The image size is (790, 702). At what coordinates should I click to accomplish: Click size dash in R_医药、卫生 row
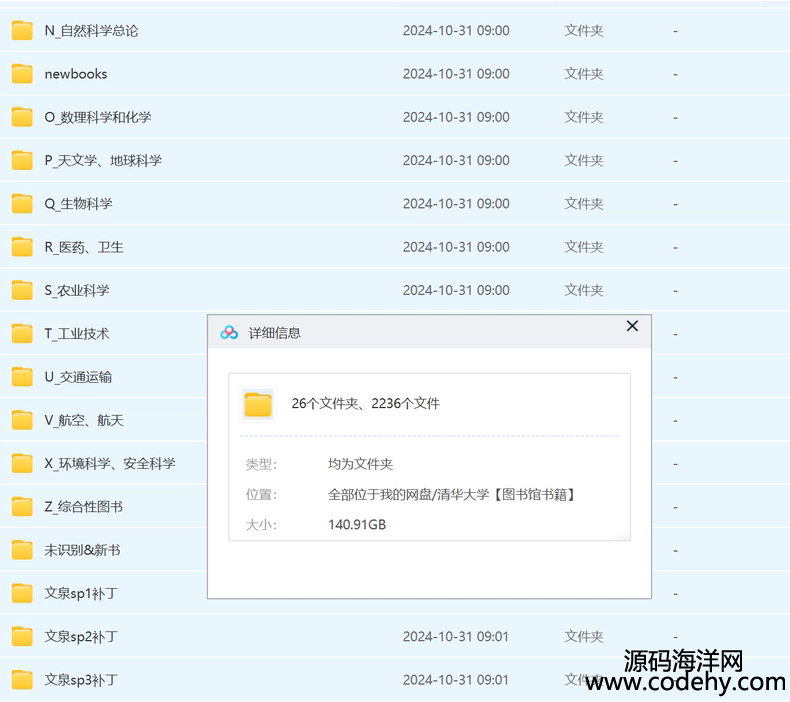pos(675,248)
